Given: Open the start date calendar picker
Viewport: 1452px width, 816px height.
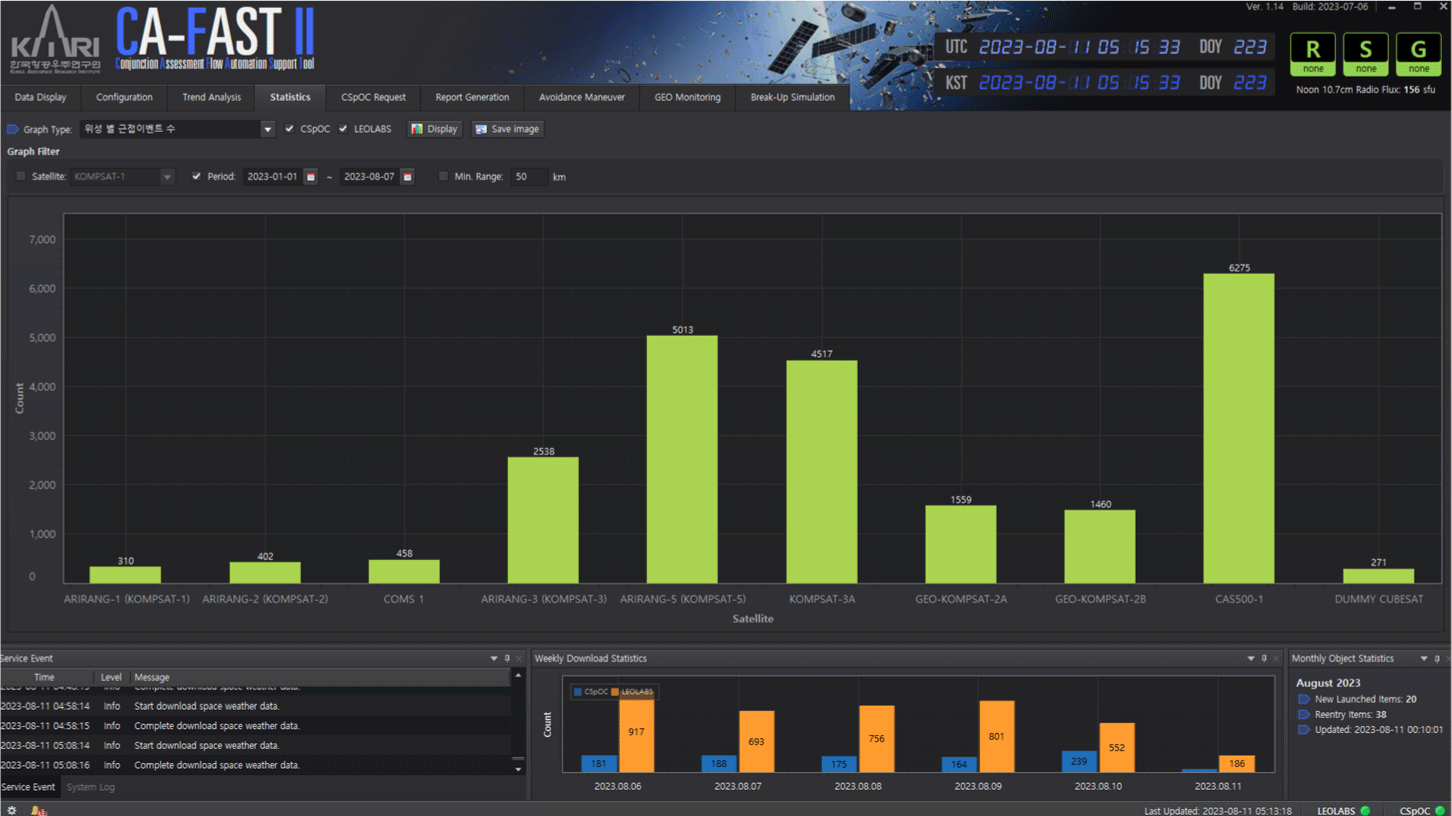Looking at the screenshot, I should click(311, 177).
